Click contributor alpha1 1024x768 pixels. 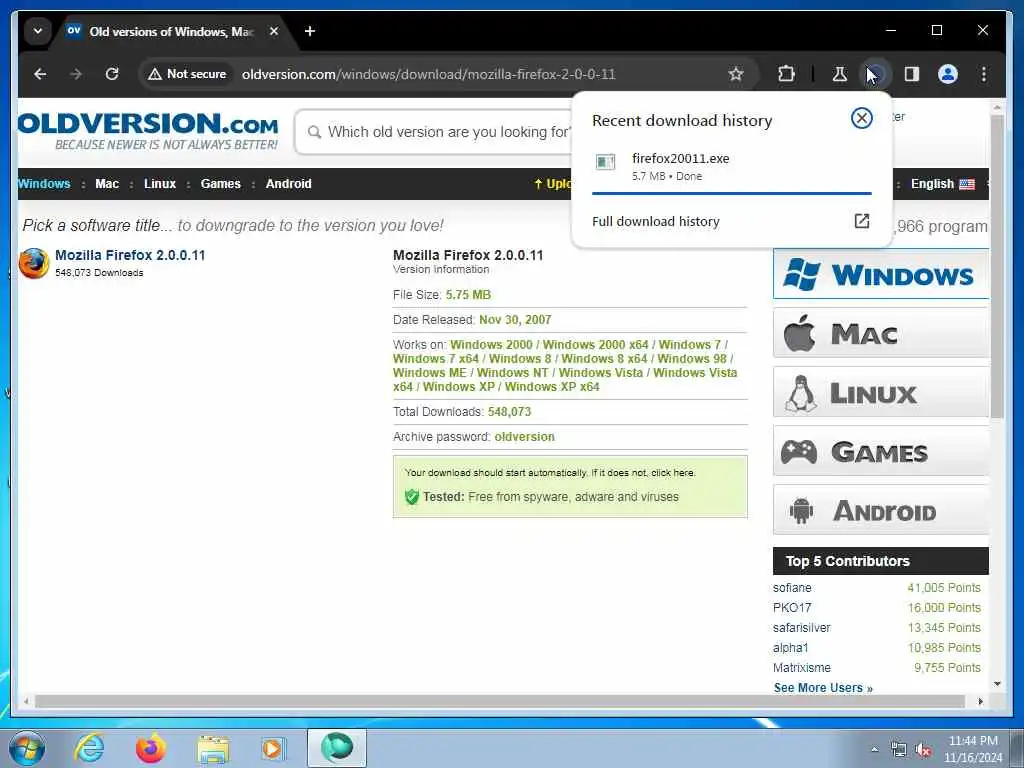[x=790, y=648]
